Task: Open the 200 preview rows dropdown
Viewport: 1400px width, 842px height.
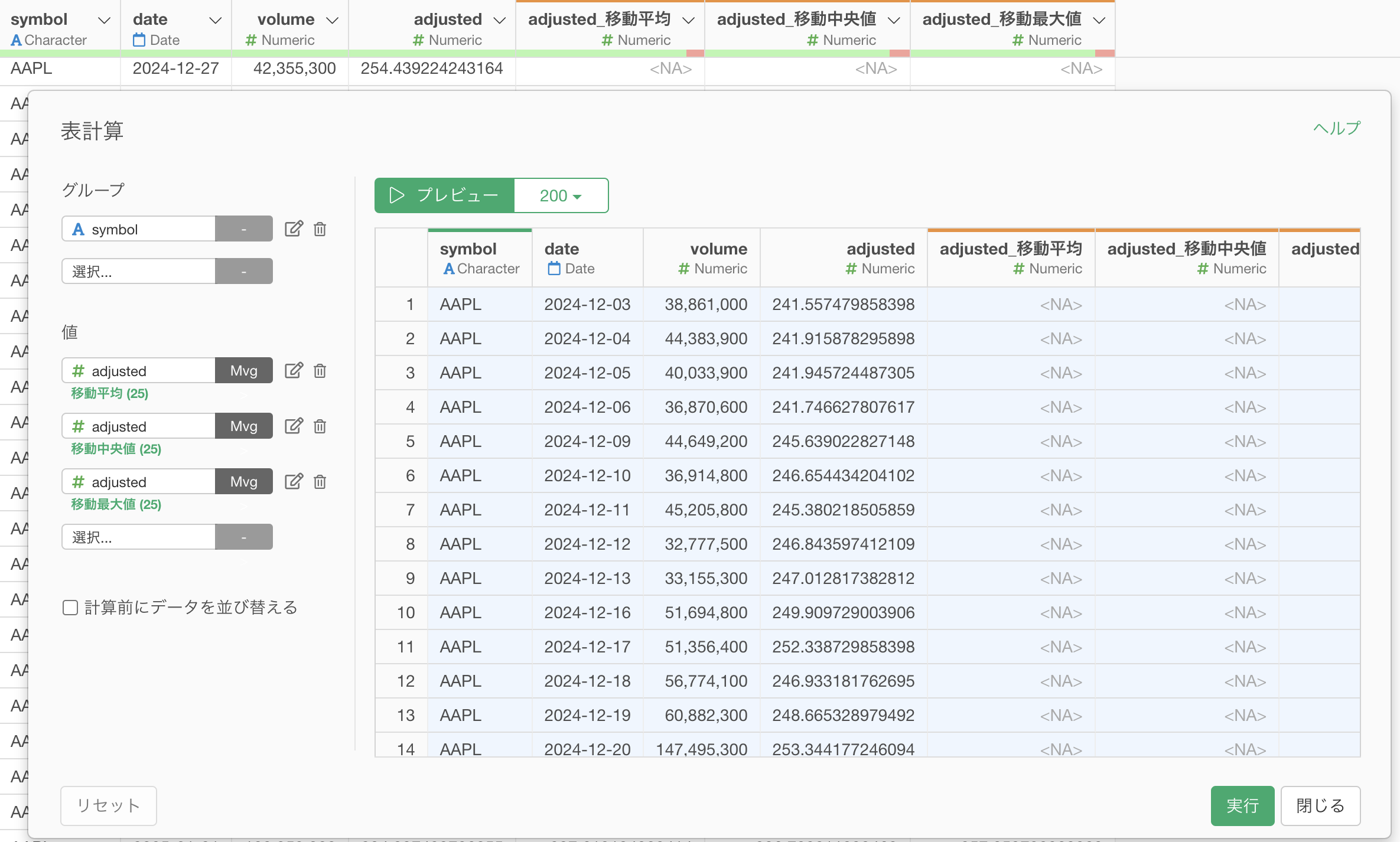Action: tap(561, 195)
